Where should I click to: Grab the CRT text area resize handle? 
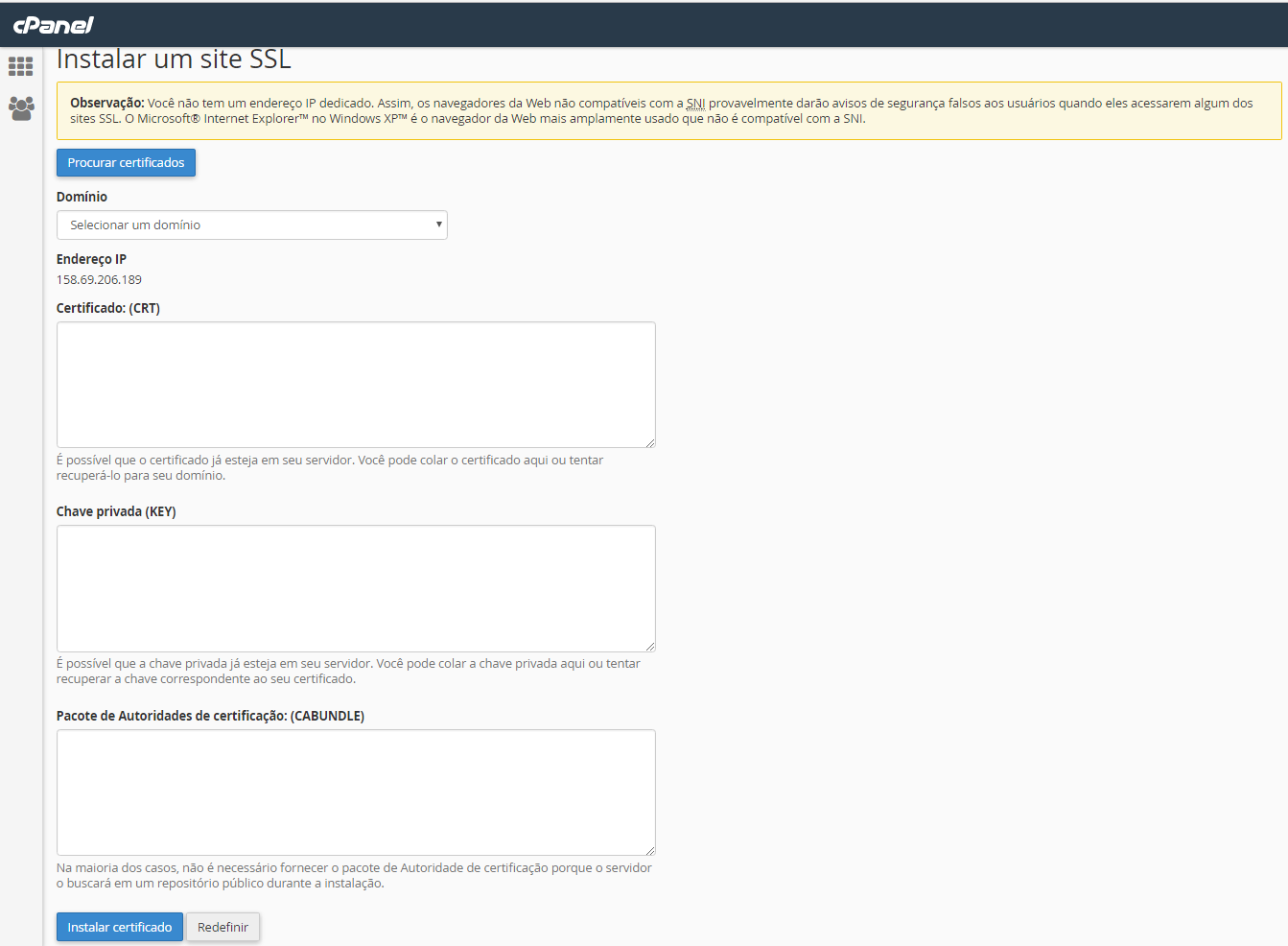650,442
